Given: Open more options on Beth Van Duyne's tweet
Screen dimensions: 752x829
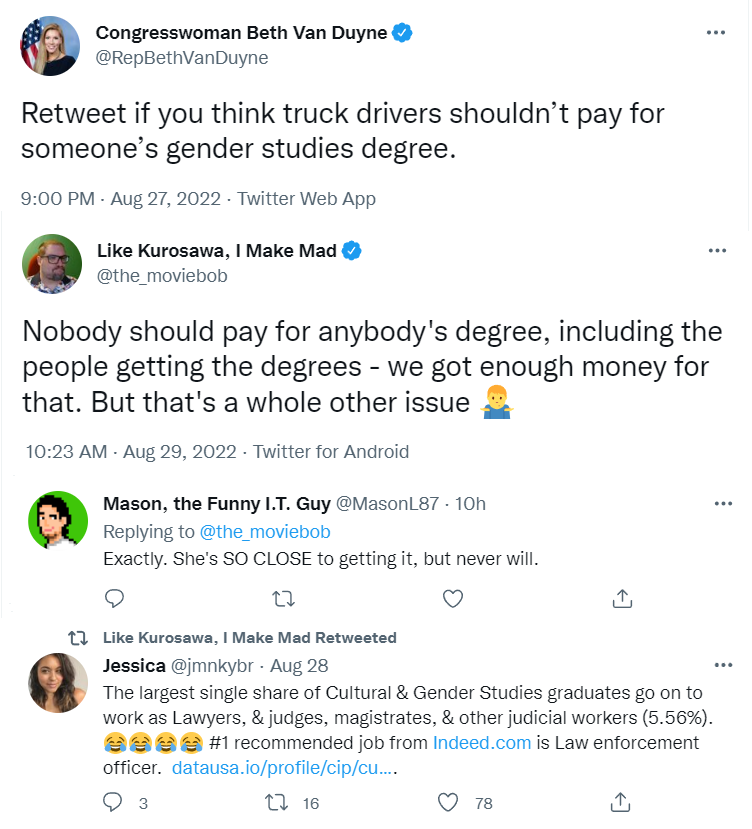Looking at the screenshot, I should click(715, 32).
